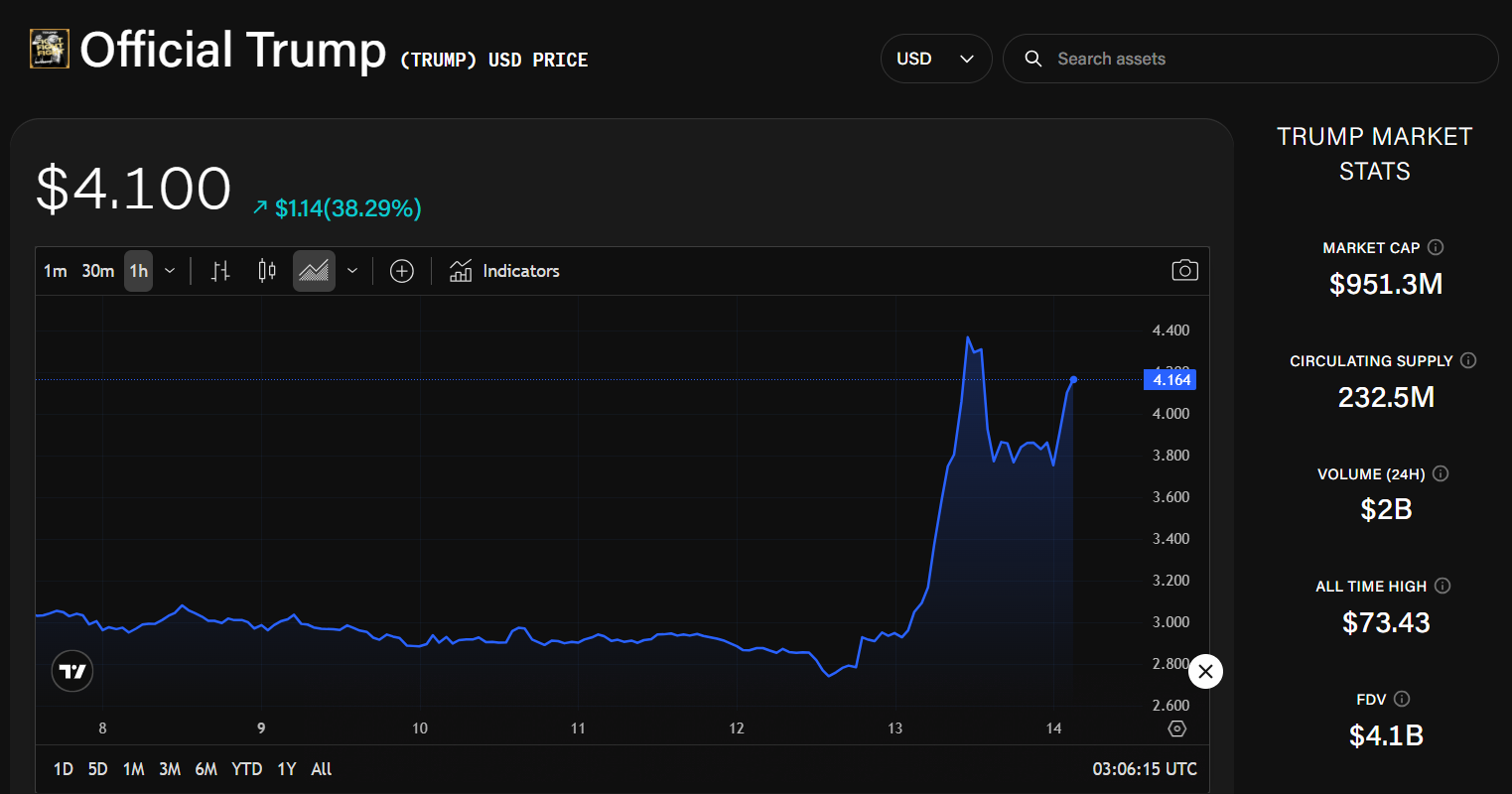Click the $4.100 price heading
This screenshot has height=794, width=1512.
pyautogui.click(x=133, y=188)
